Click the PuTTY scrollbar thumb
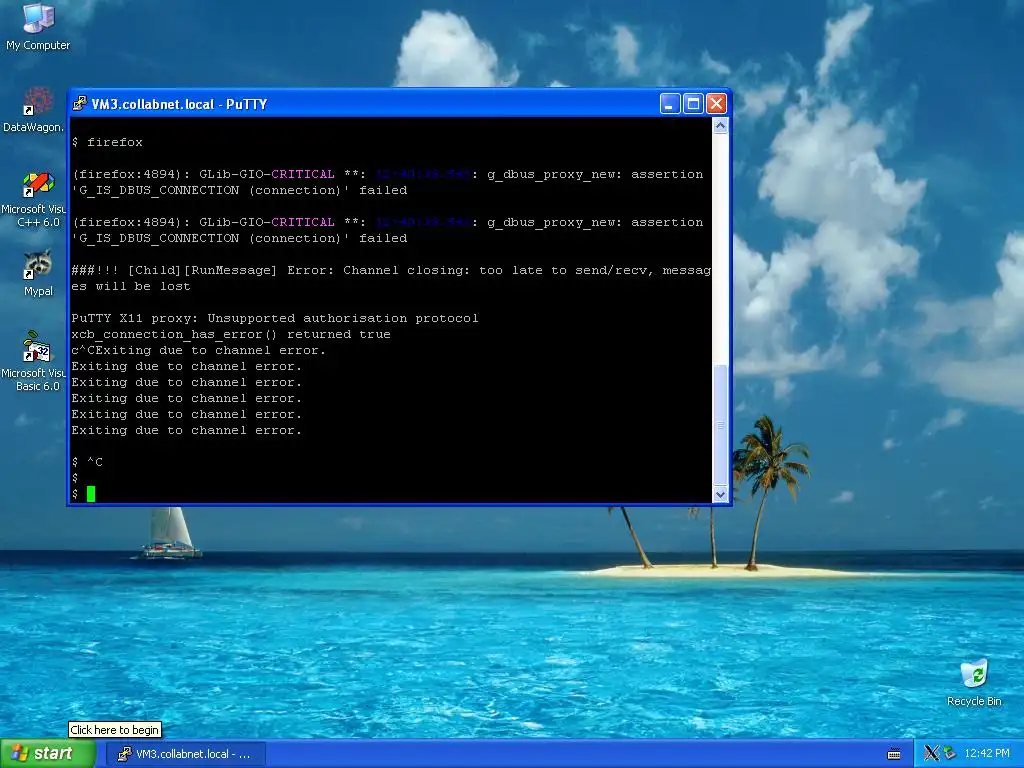Screen dimensions: 1024x768 [720, 424]
